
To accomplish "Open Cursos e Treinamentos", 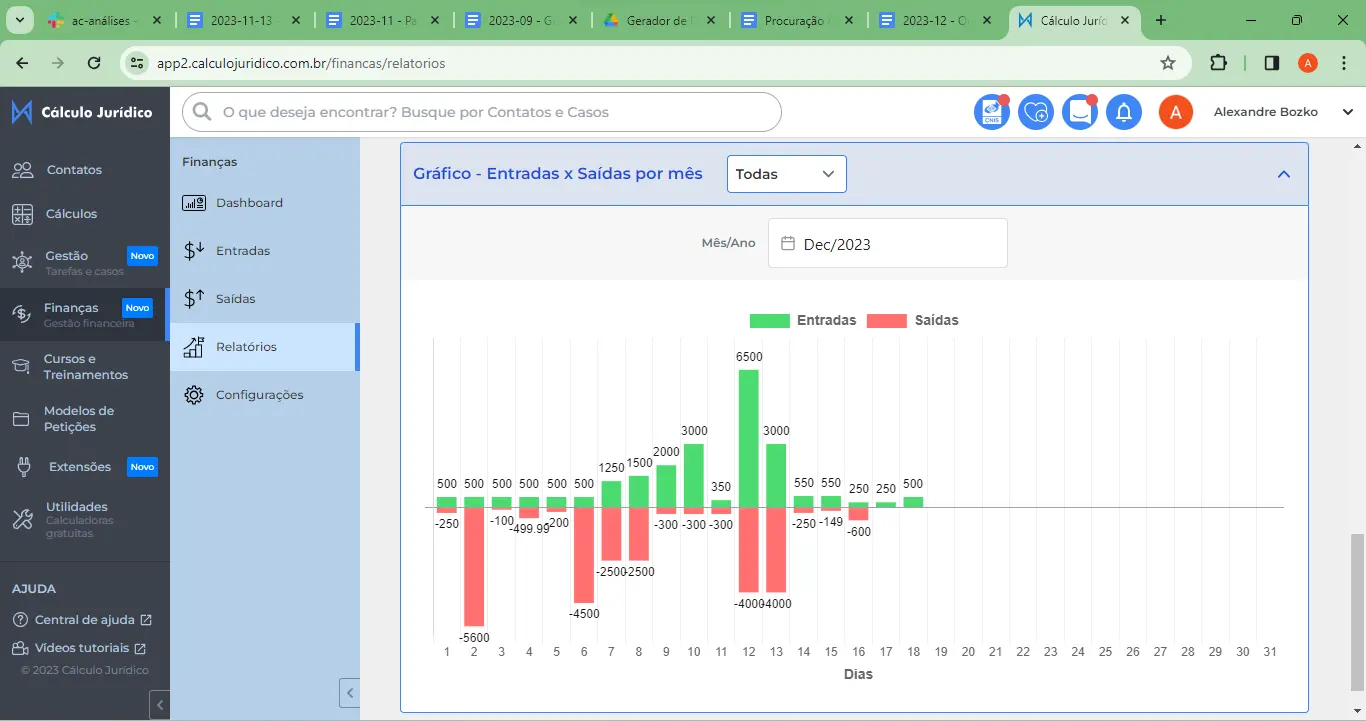I will pos(85,367).
